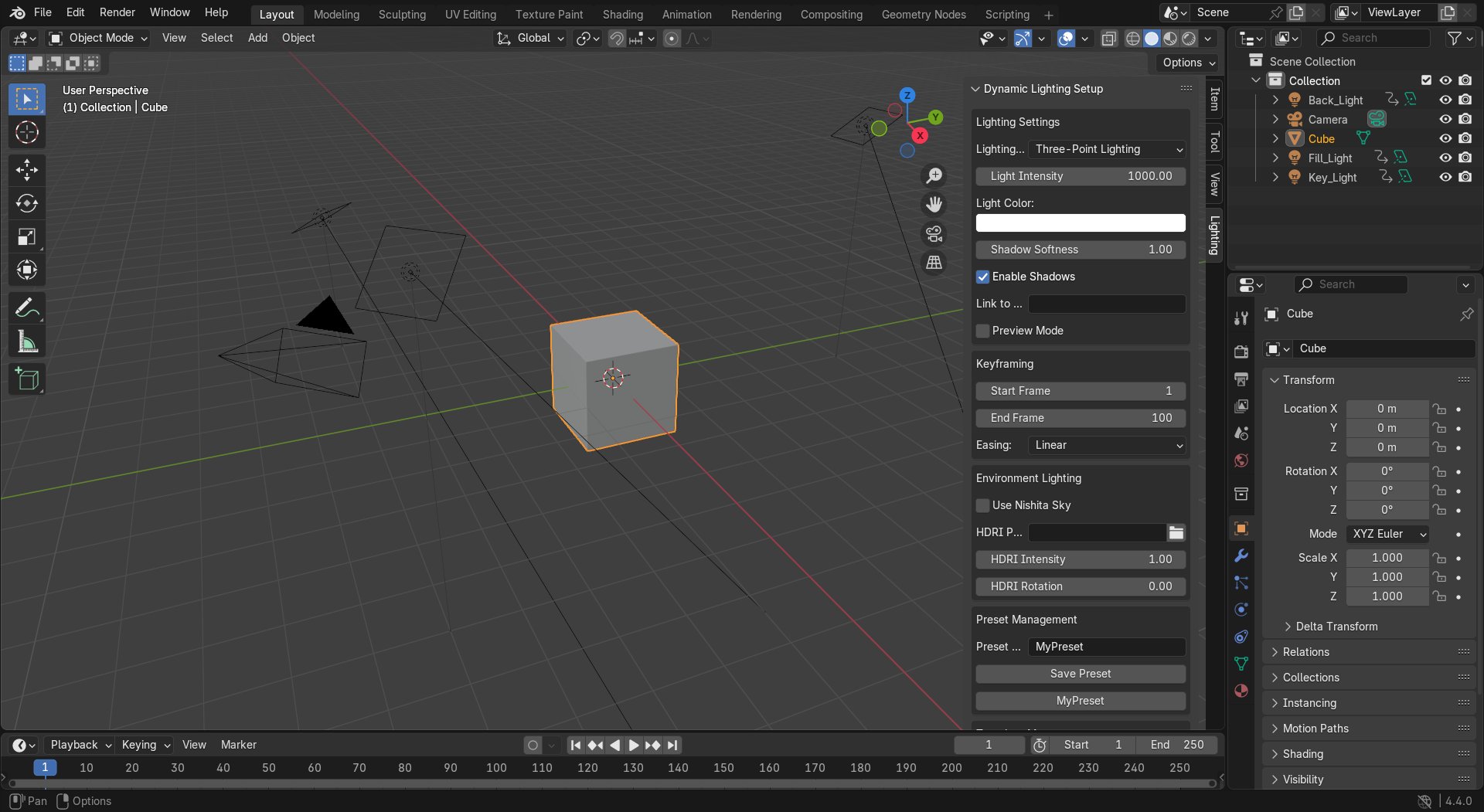
Task: Open the Render properties tab icon
Action: 1241,352
